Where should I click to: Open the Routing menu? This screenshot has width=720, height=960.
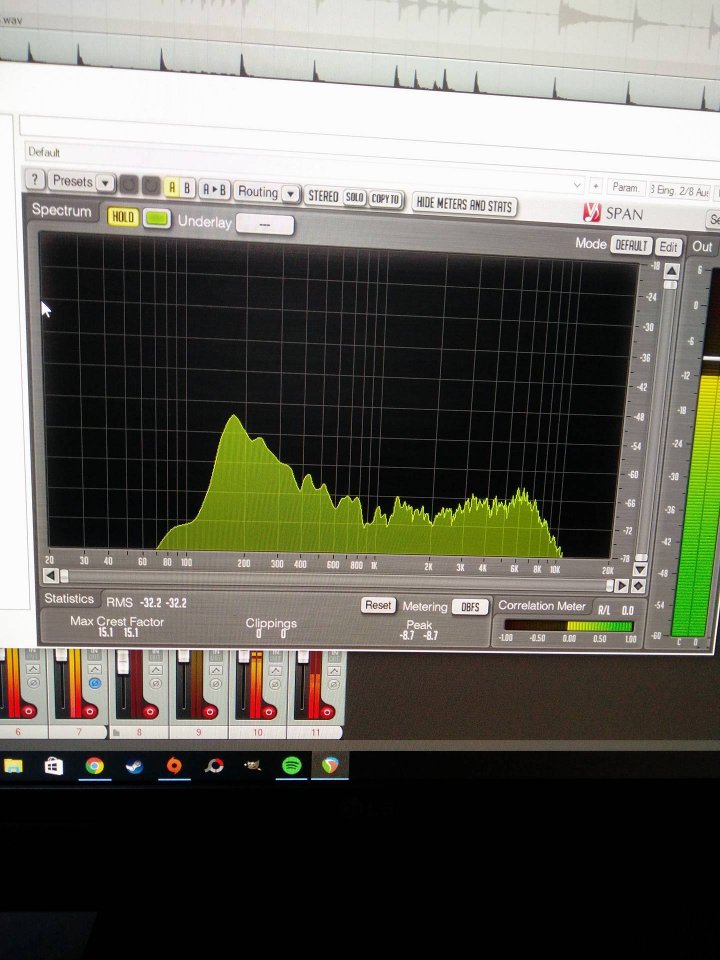click(258, 192)
